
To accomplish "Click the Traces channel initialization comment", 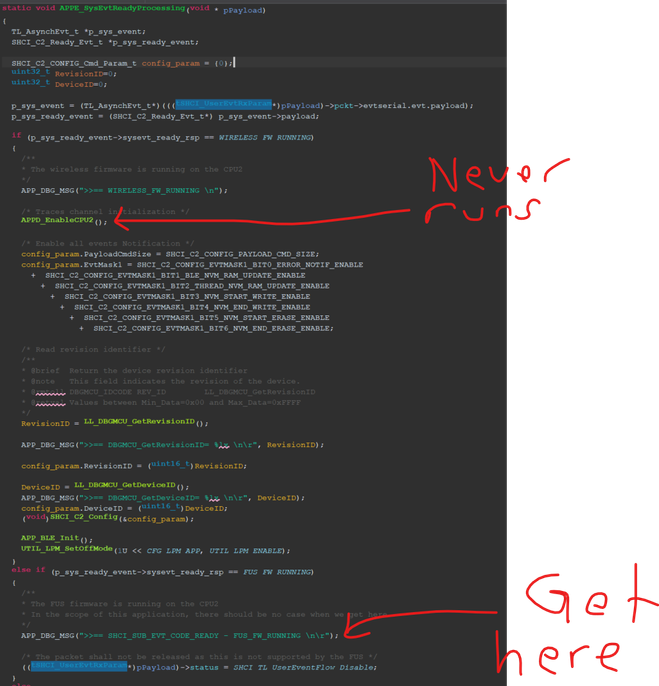I will (x=105, y=212).
